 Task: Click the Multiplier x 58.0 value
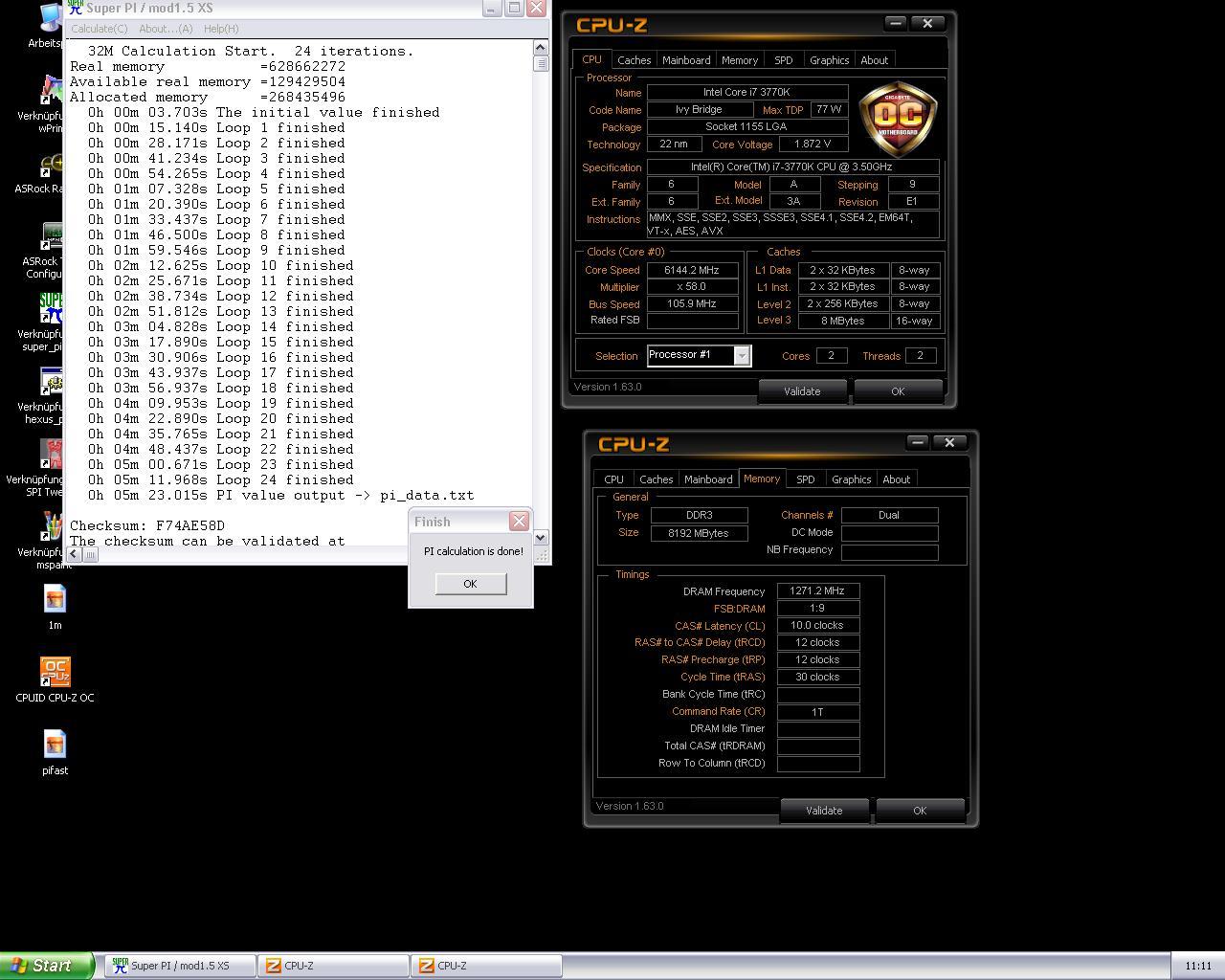[693, 287]
